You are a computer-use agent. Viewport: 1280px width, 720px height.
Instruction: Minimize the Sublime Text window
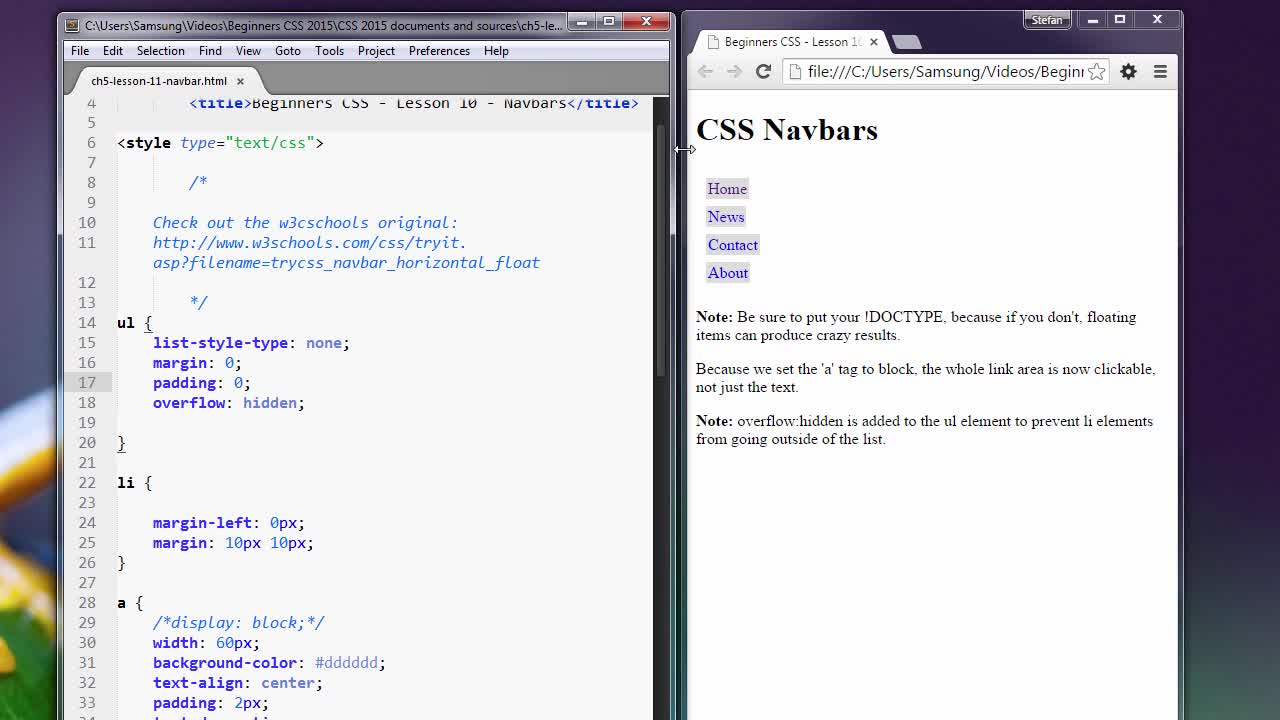pyautogui.click(x=582, y=21)
